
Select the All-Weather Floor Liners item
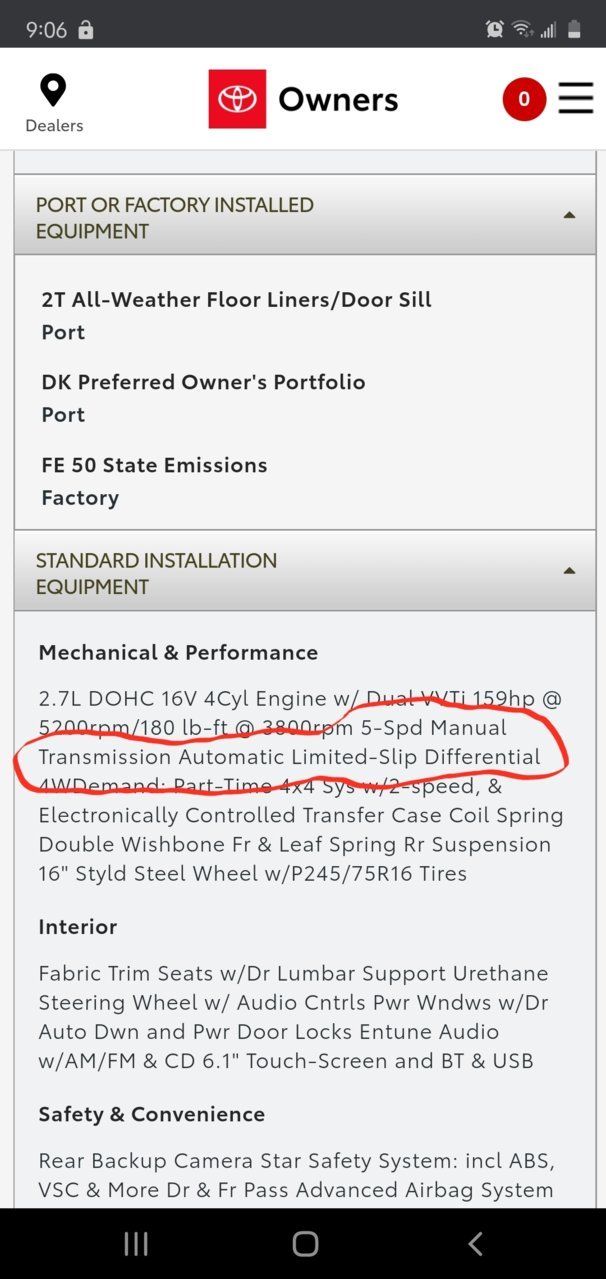point(236,315)
